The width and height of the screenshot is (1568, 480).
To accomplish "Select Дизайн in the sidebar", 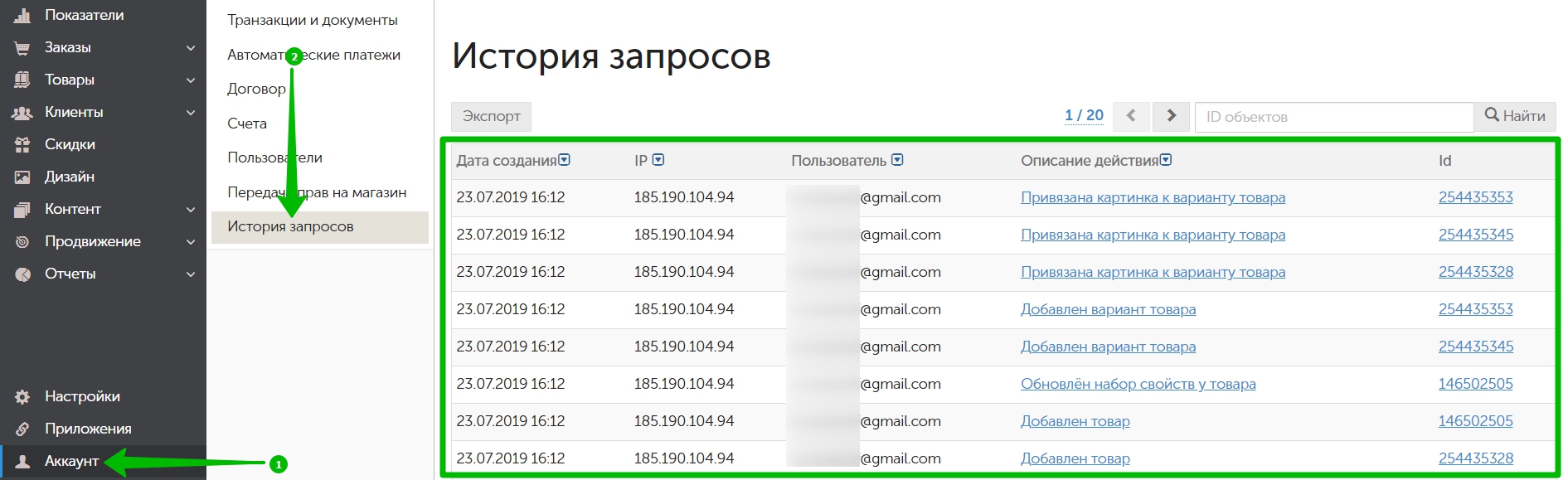I will tap(103, 177).
